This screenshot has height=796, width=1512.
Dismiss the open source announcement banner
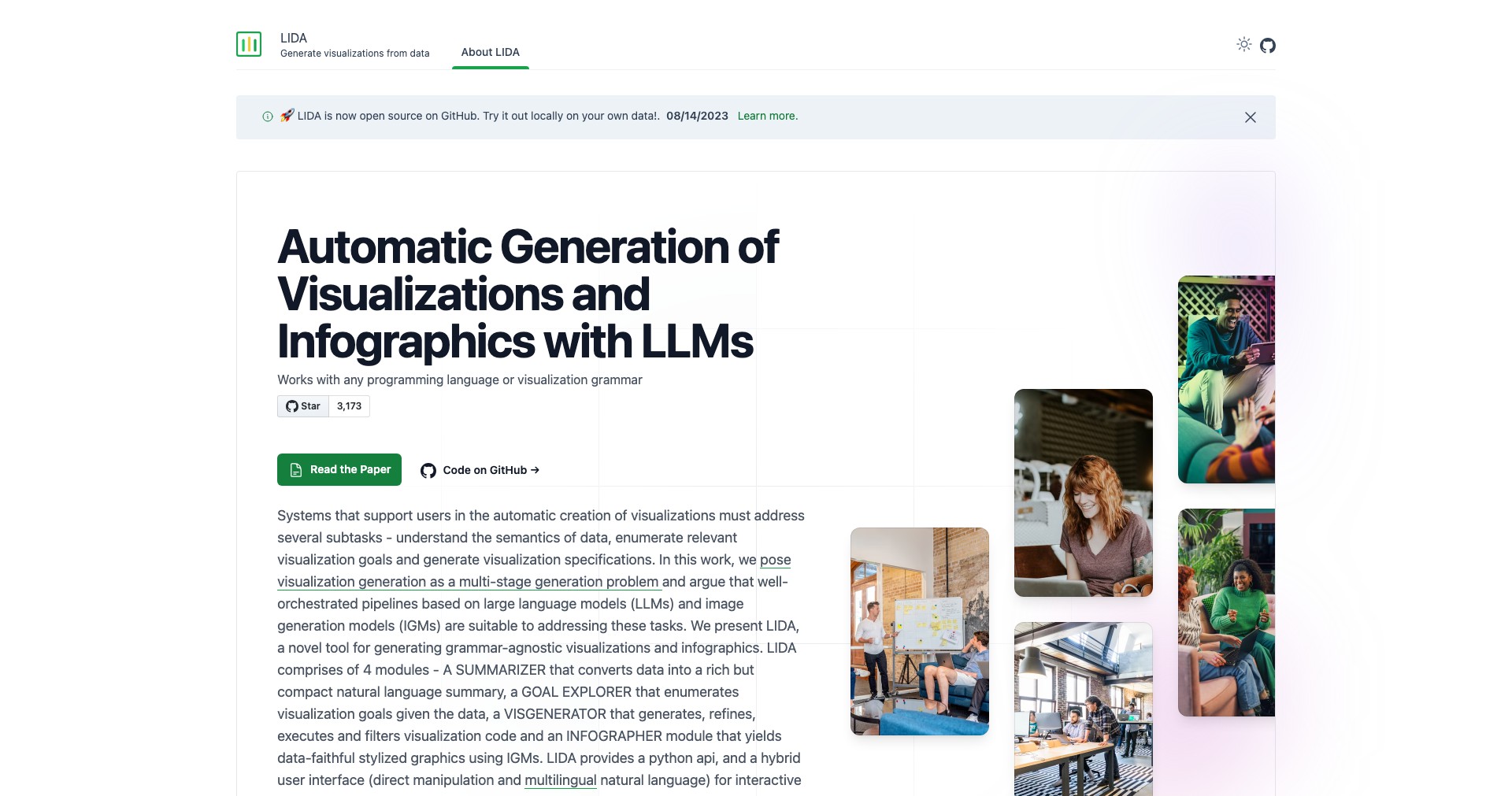tap(1251, 117)
